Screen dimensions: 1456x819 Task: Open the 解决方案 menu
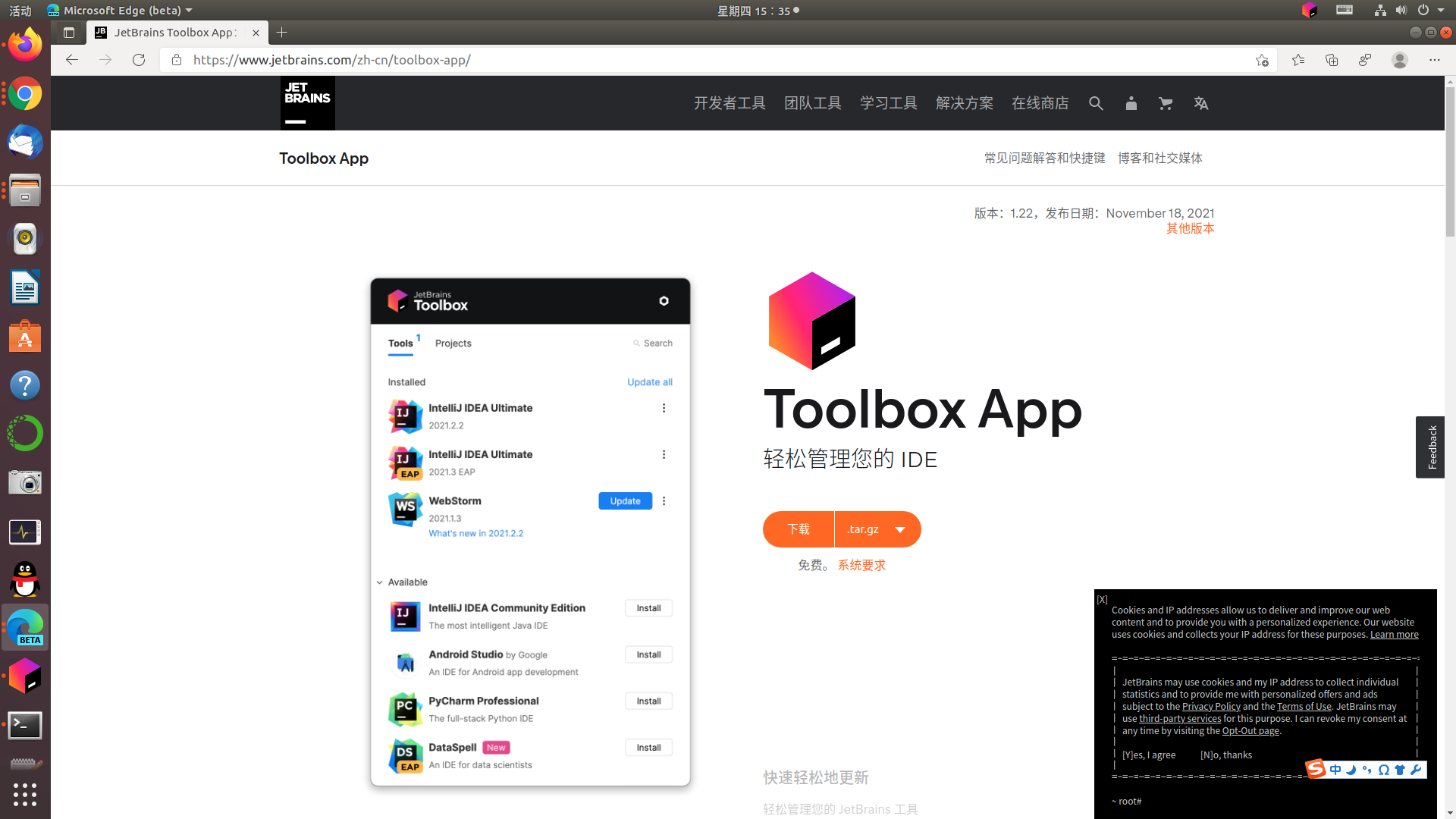click(x=965, y=103)
